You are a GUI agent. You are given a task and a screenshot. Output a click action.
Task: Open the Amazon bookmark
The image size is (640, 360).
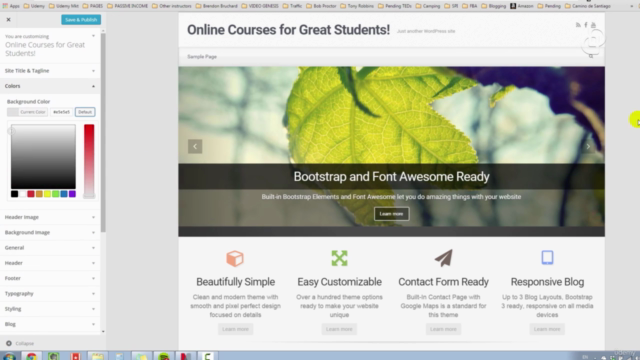pyautogui.click(x=522, y=6)
